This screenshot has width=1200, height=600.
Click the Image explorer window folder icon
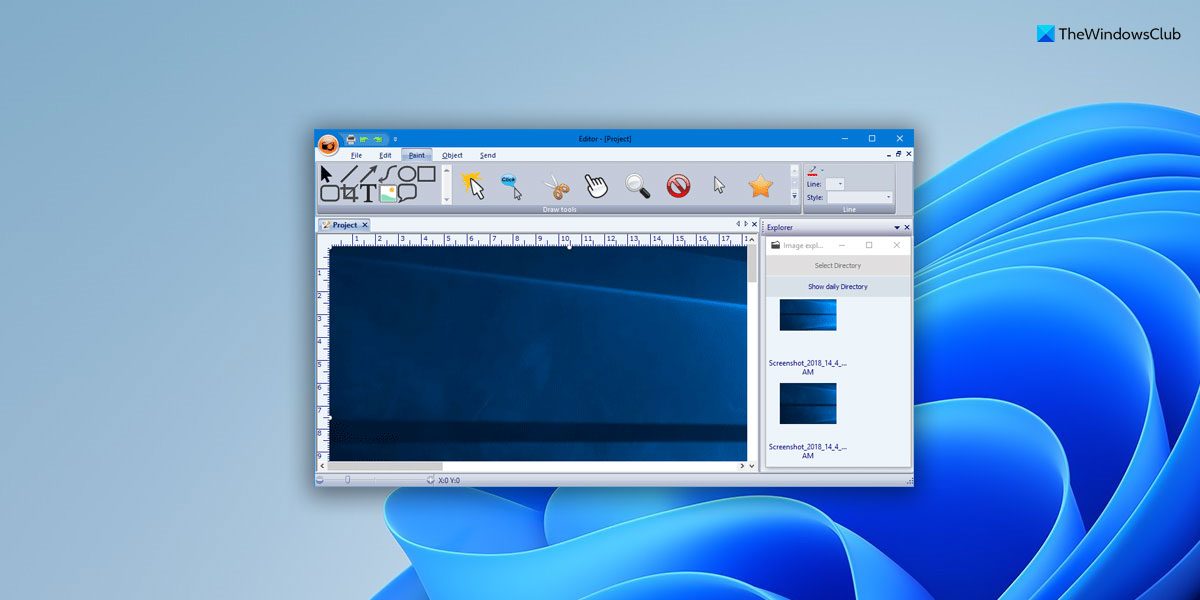(x=775, y=245)
